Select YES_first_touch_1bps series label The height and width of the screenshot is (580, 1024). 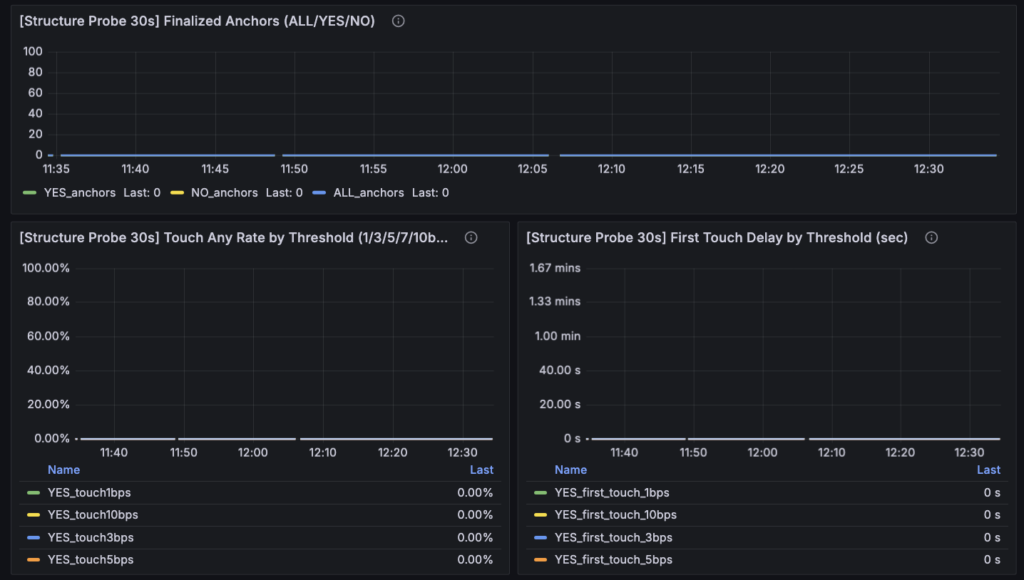pyautogui.click(x=611, y=493)
